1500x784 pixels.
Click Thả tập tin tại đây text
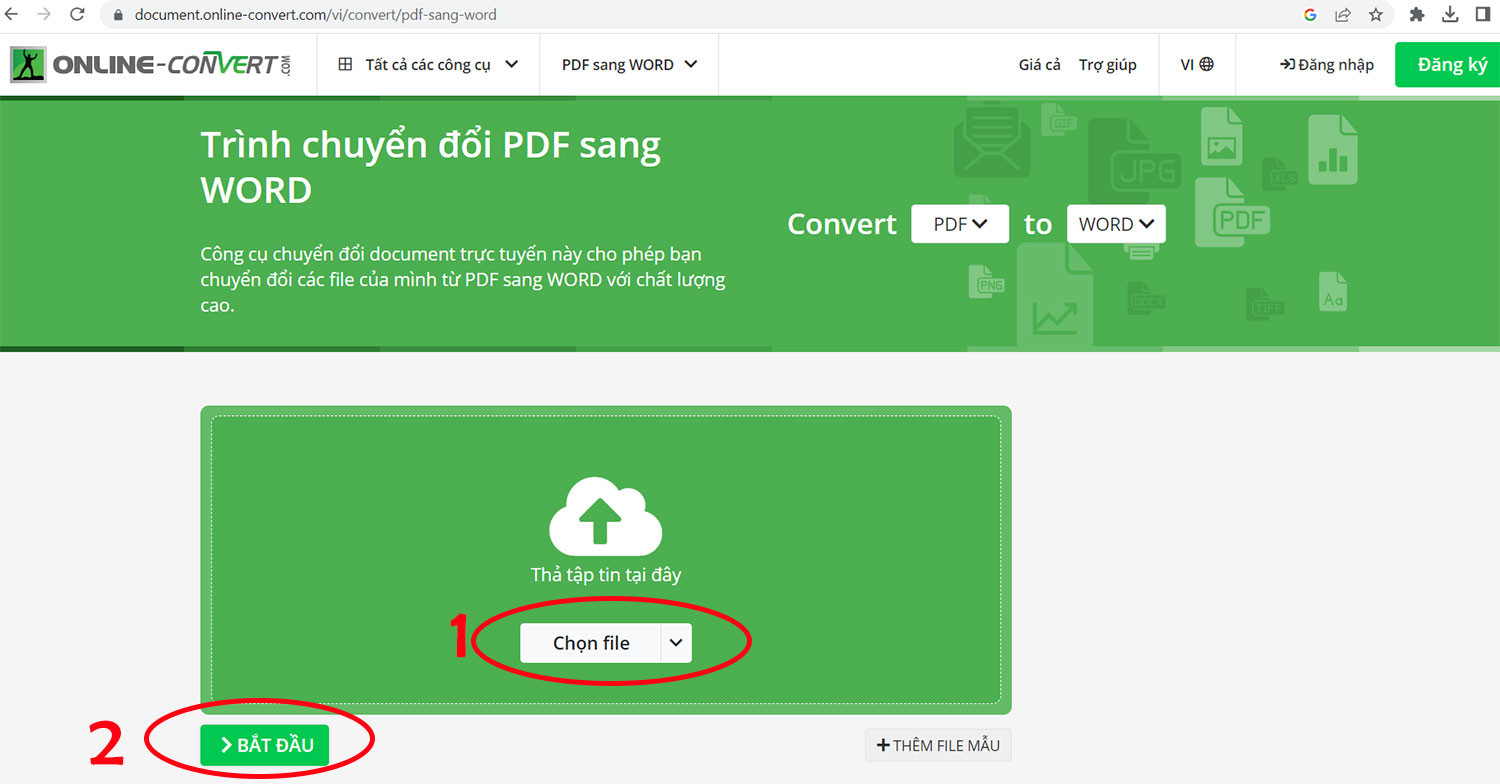point(606,575)
